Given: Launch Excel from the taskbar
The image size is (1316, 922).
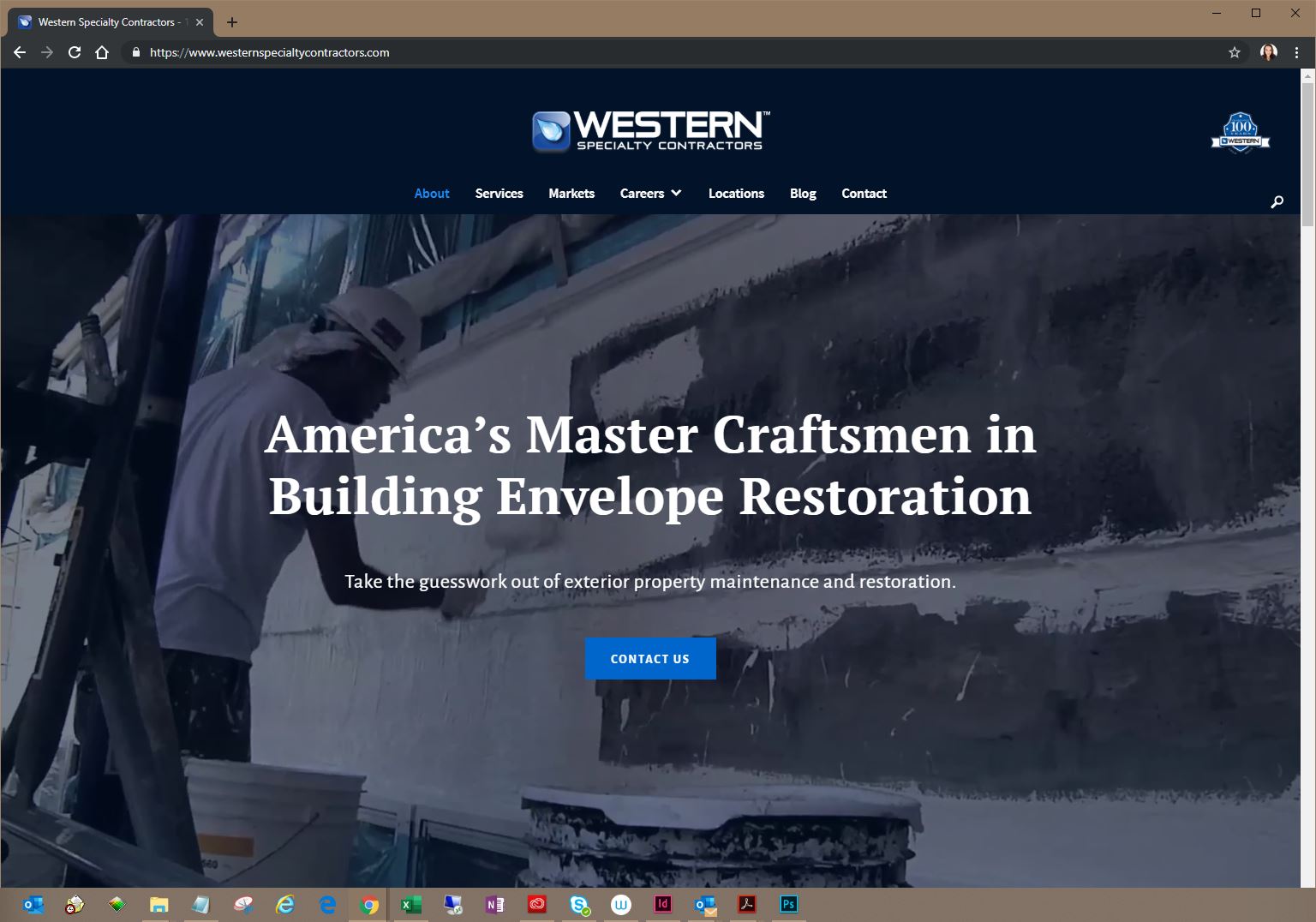Looking at the screenshot, I should (411, 904).
